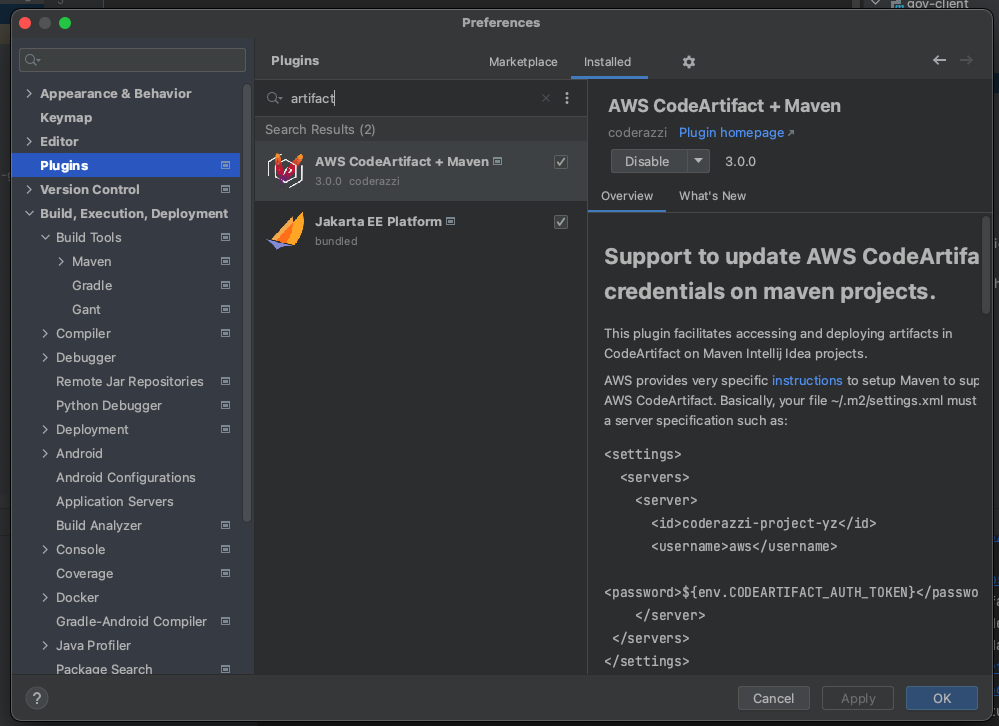
Task: Expand the Docker node
Action: pyautogui.click(x=45, y=597)
